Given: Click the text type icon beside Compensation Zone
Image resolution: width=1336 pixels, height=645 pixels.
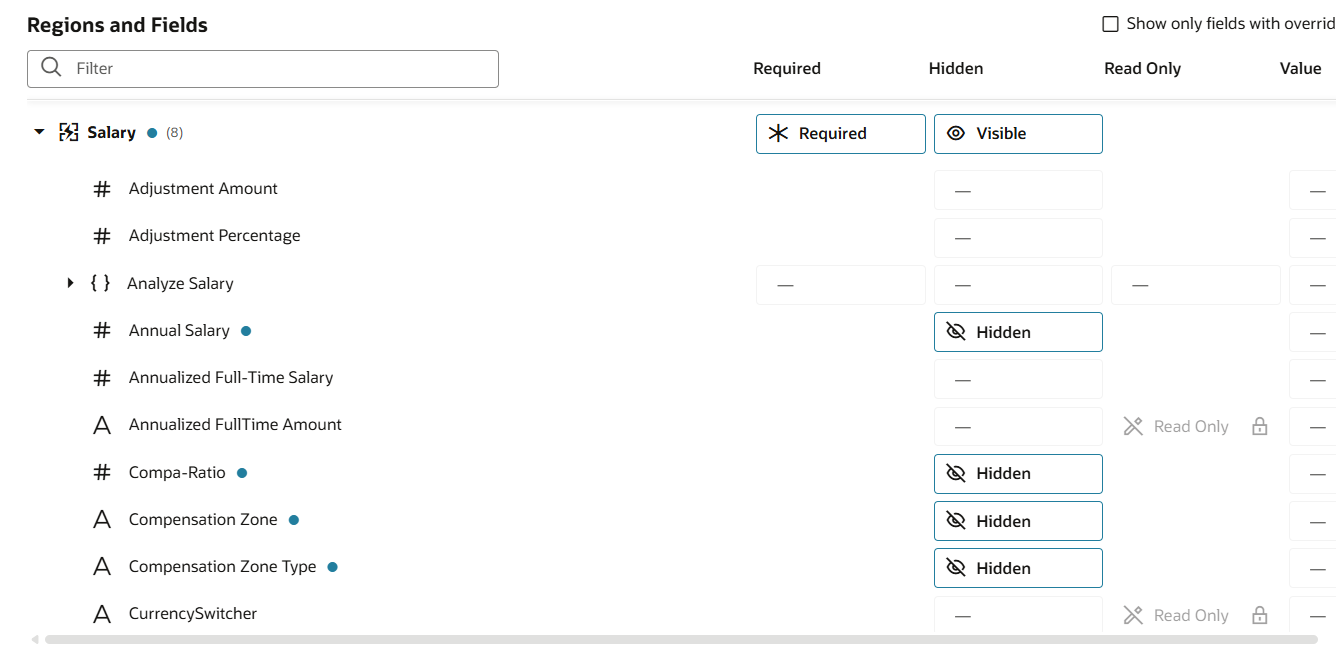Looking at the screenshot, I should point(102,519).
